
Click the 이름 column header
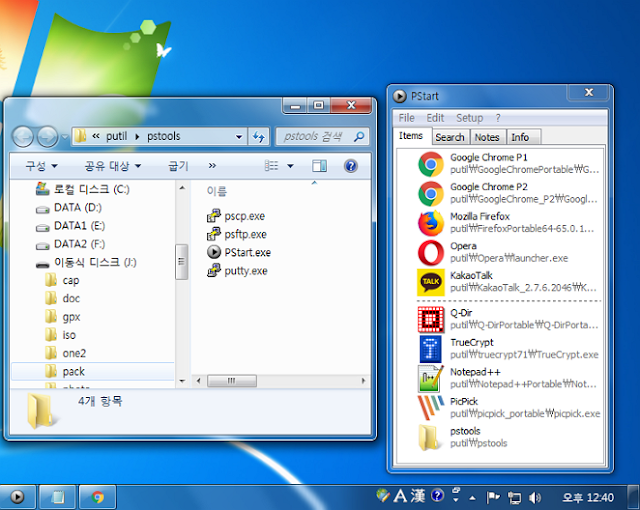pyautogui.click(x=216, y=191)
